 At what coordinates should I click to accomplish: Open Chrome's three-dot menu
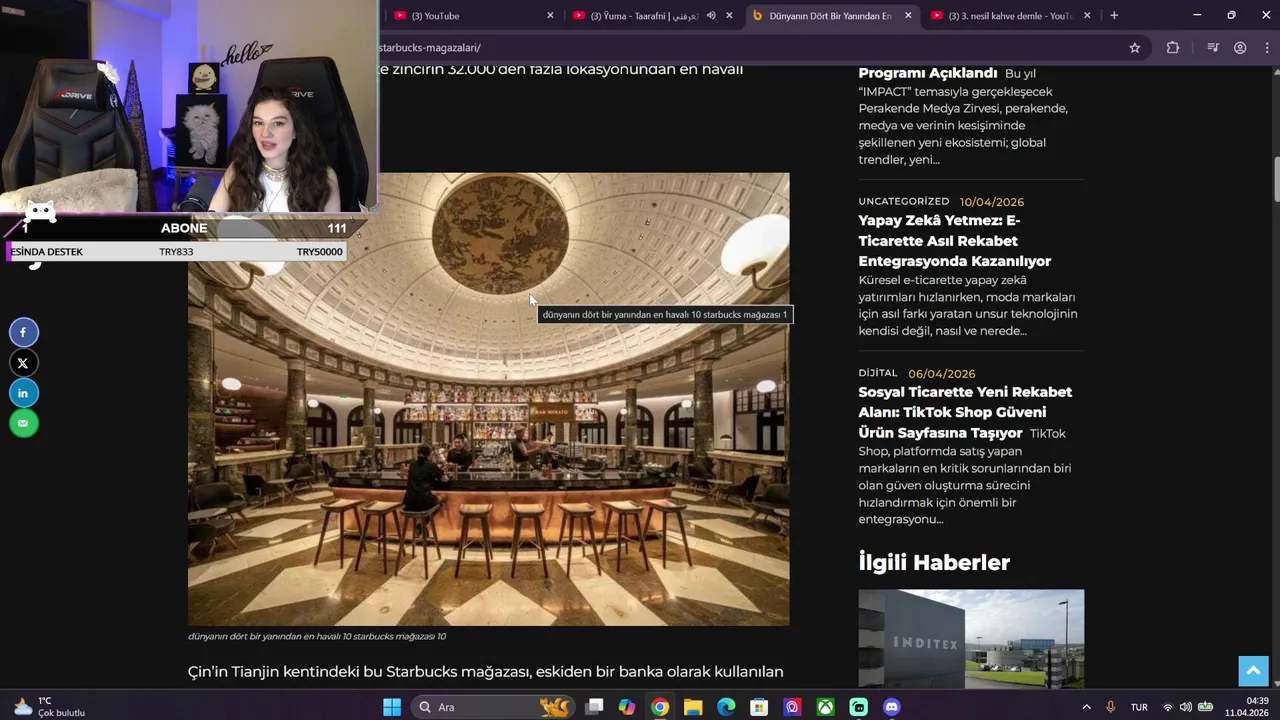(1267, 47)
